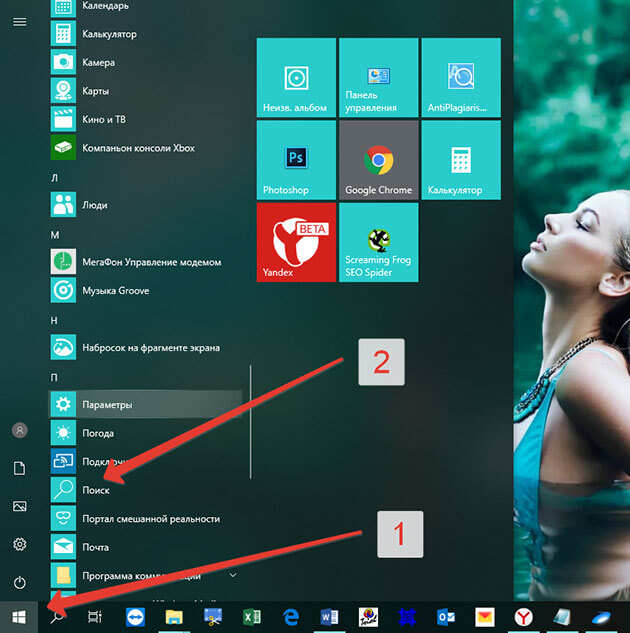Open the Калькулятор tile

(461, 160)
